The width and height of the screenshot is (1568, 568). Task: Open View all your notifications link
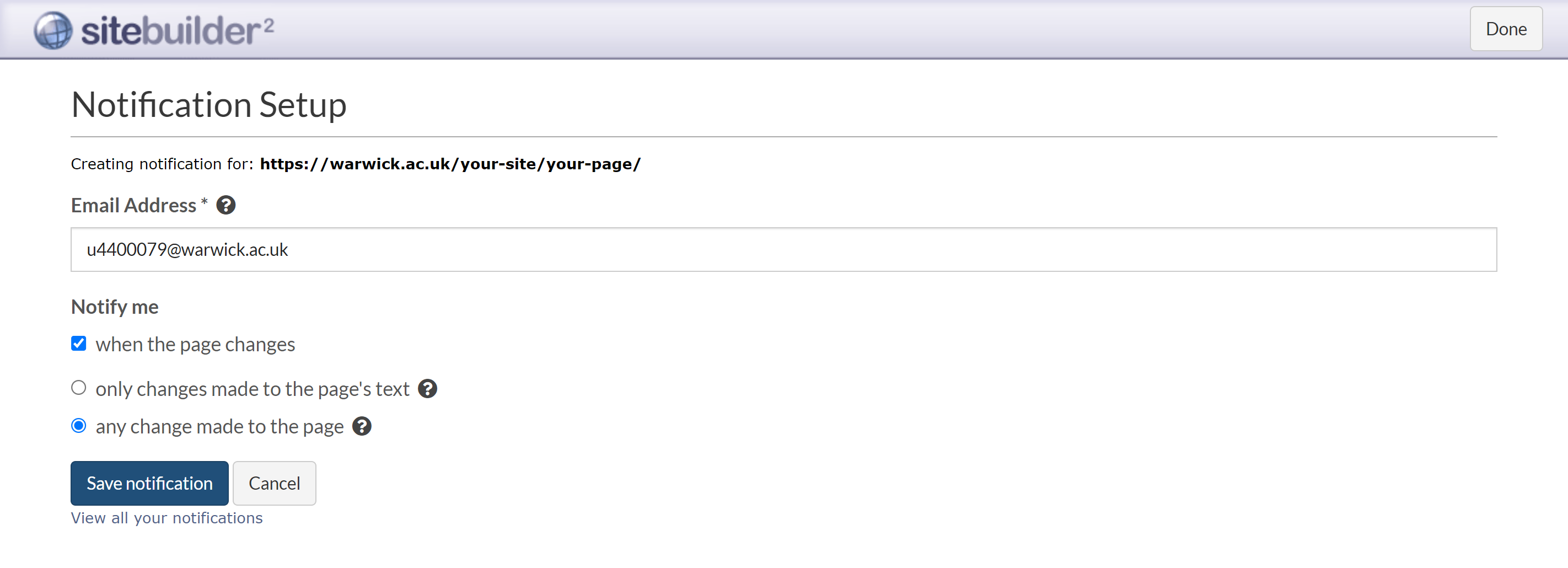166,517
